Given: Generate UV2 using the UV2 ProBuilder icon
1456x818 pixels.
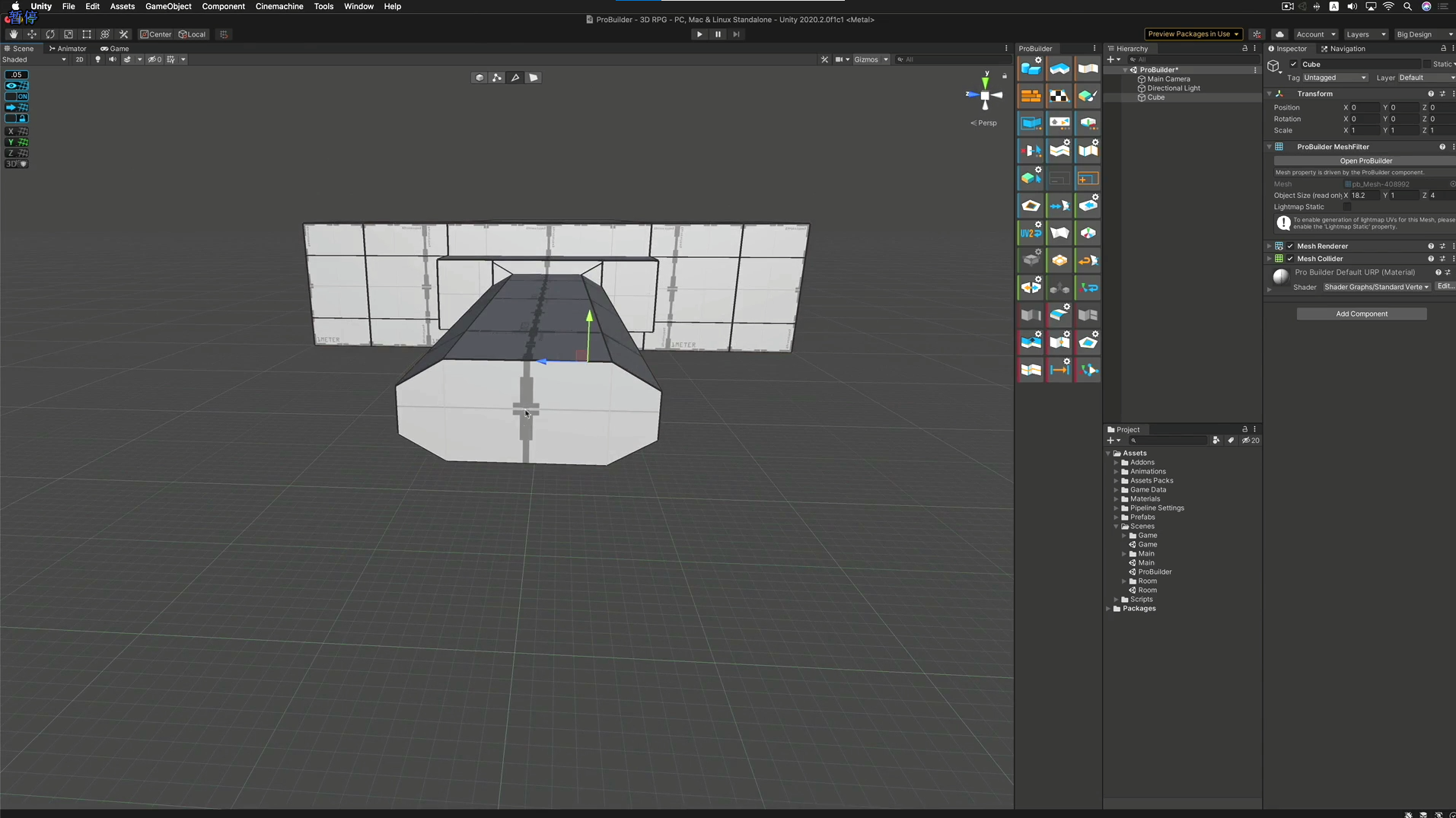Looking at the screenshot, I should pyautogui.click(x=1031, y=232).
